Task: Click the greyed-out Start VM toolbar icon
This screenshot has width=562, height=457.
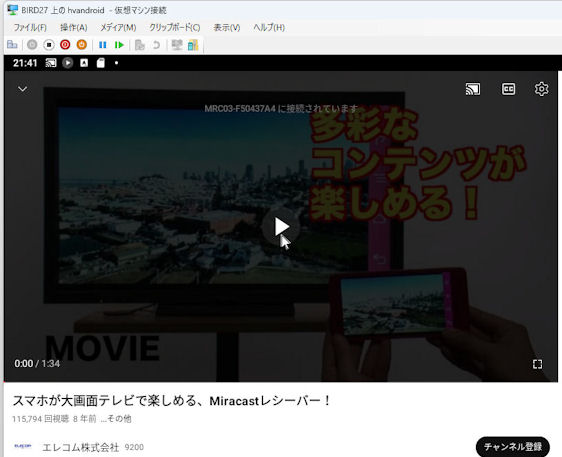Action: 32,45
